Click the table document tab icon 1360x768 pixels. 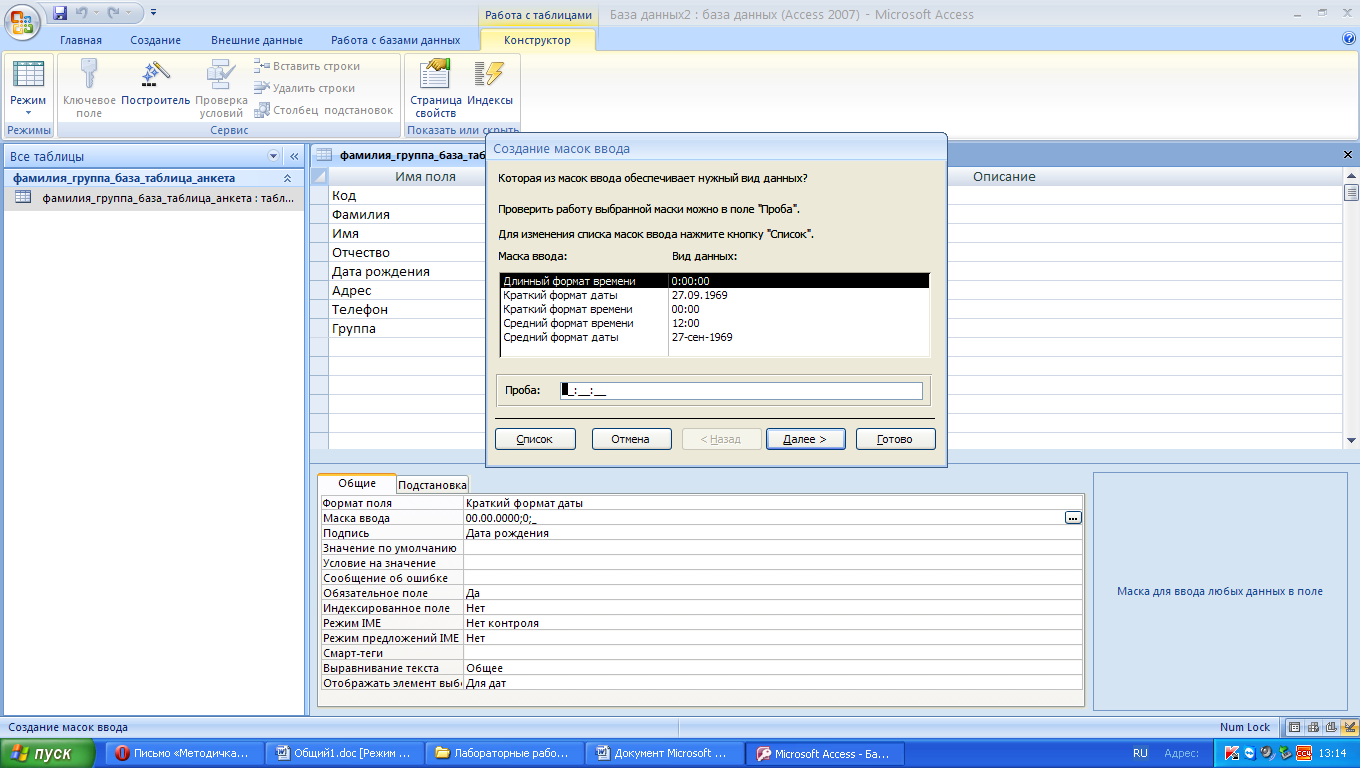click(324, 155)
